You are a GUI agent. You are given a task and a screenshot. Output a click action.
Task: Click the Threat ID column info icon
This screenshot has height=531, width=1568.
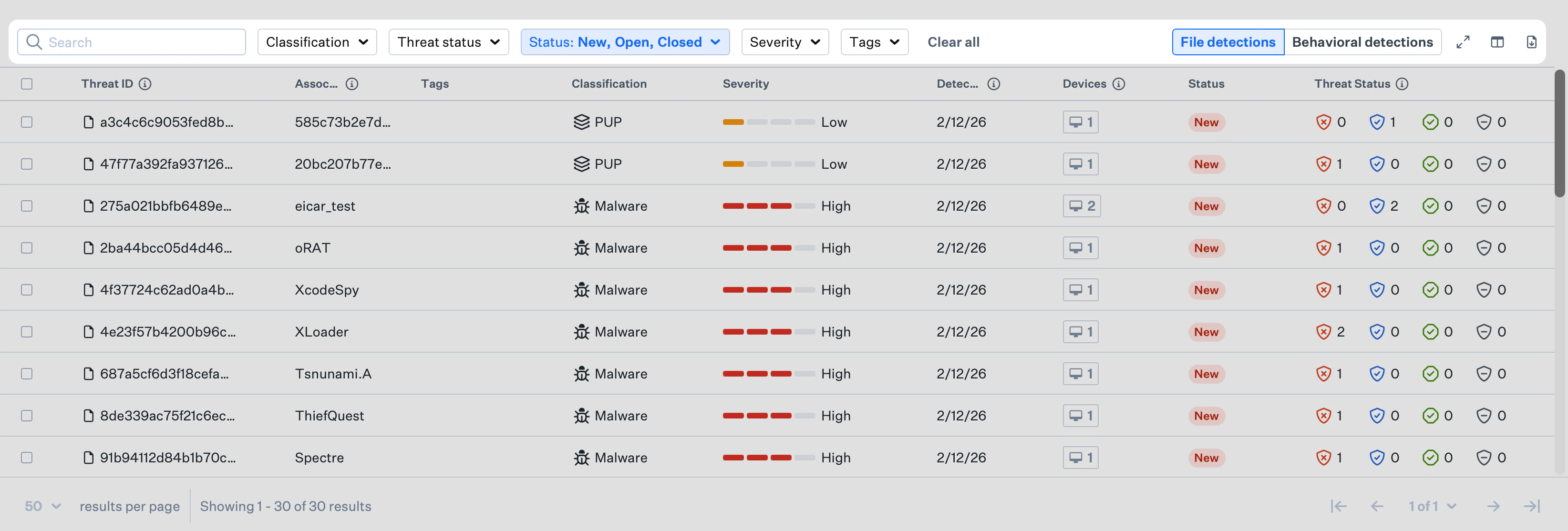145,84
